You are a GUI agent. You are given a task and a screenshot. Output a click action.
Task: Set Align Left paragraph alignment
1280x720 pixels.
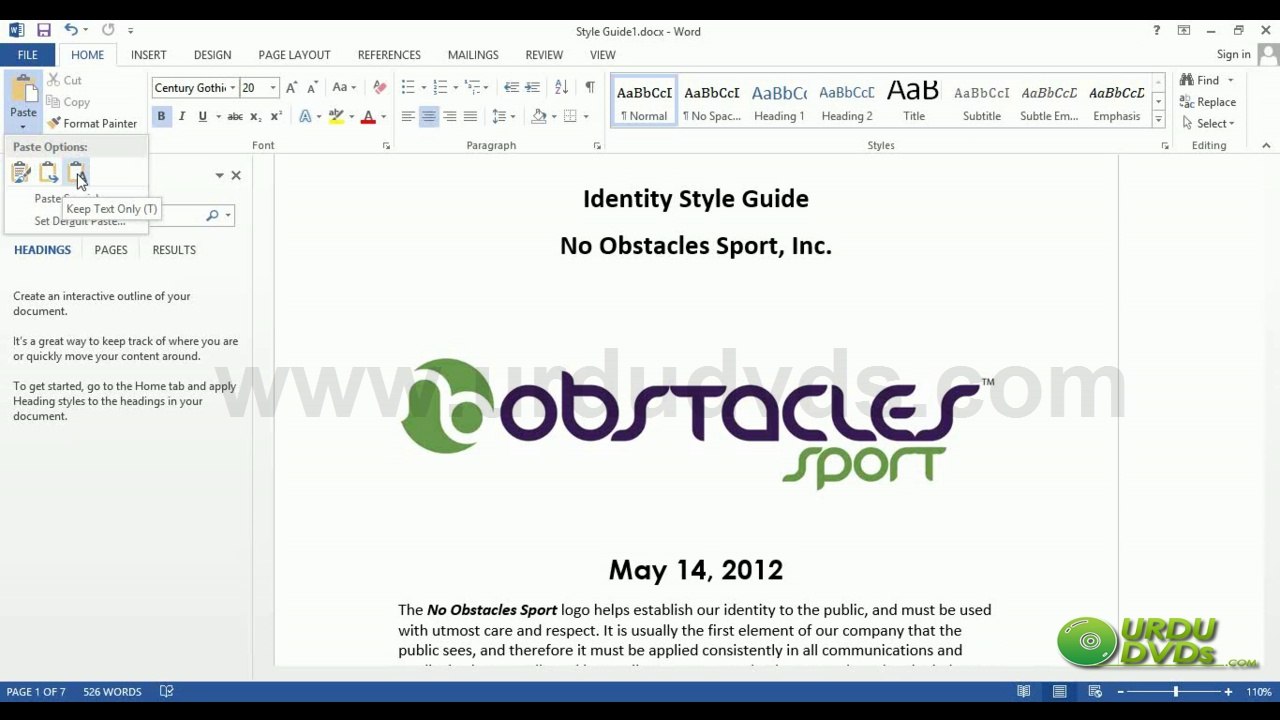[408, 117]
